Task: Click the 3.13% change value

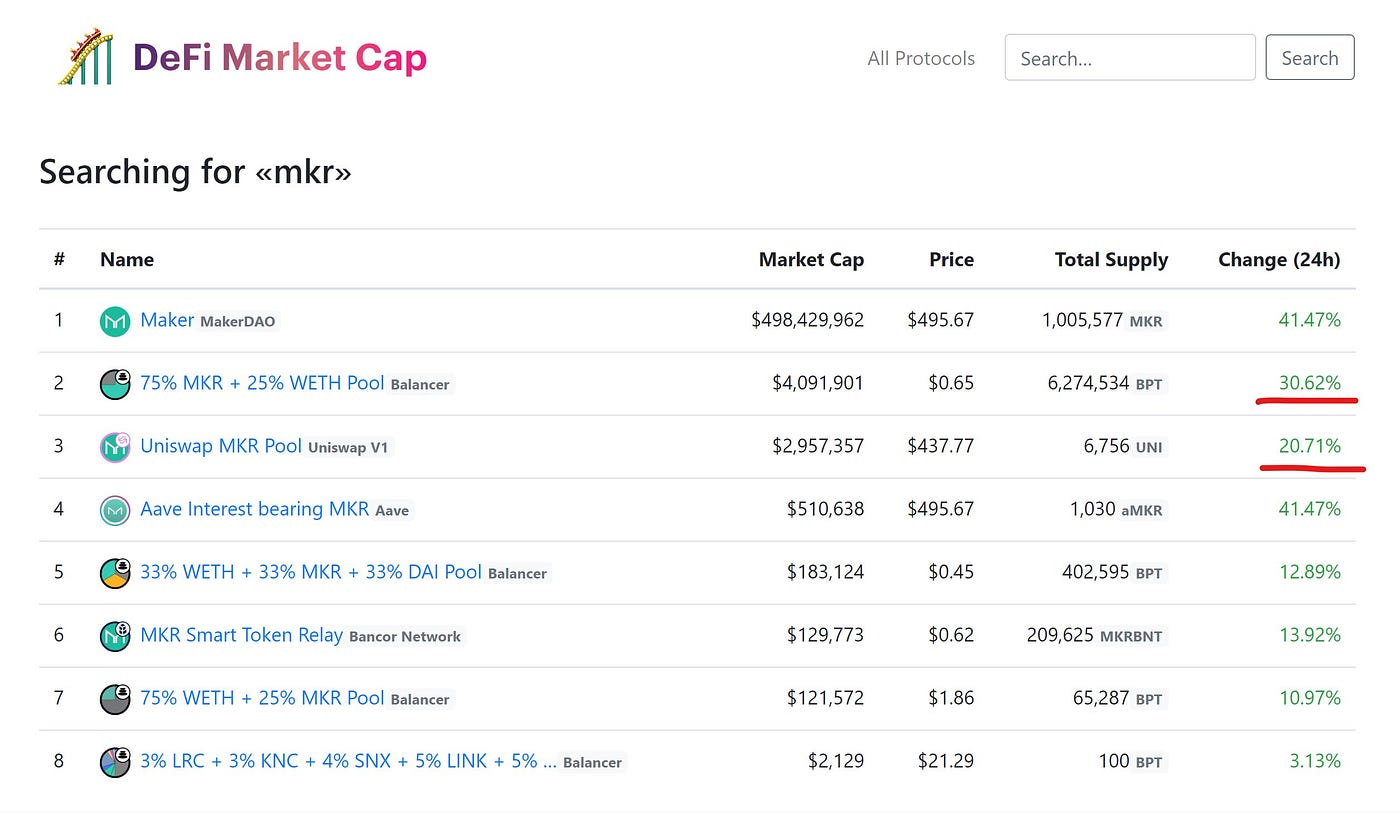Action: (x=1315, y=761)
